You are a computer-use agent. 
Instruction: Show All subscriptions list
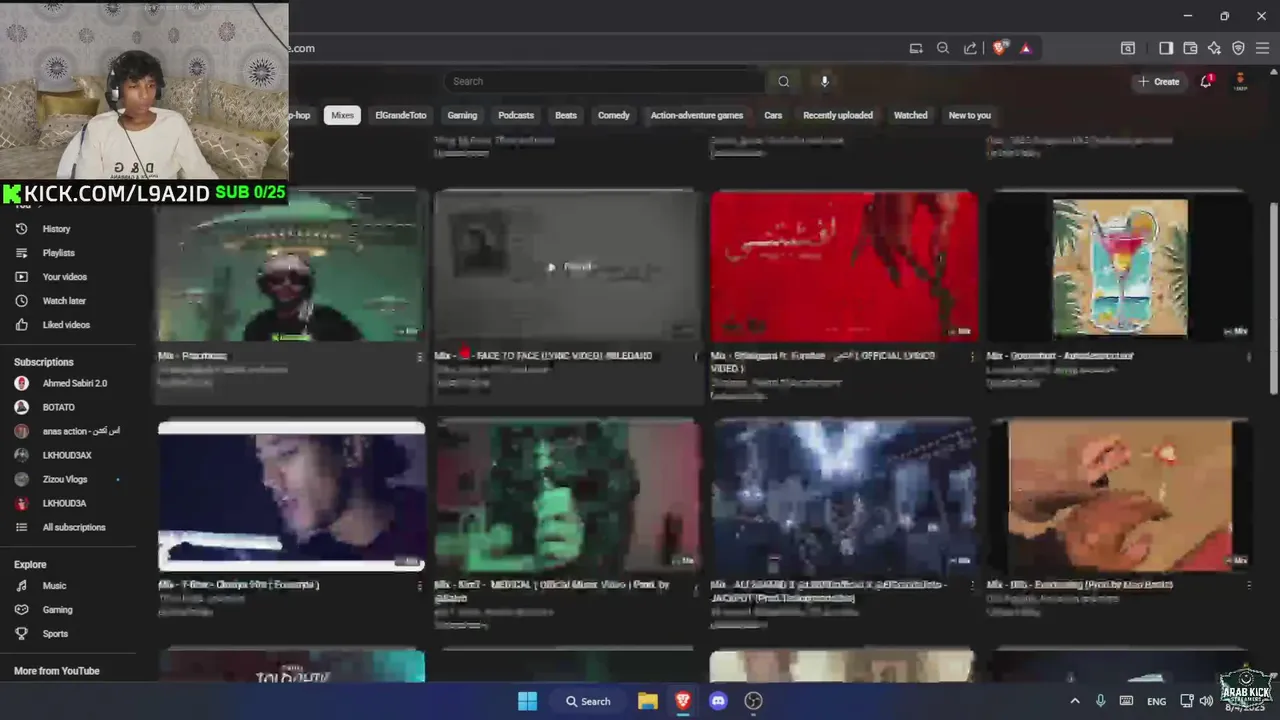coord(72,527)
